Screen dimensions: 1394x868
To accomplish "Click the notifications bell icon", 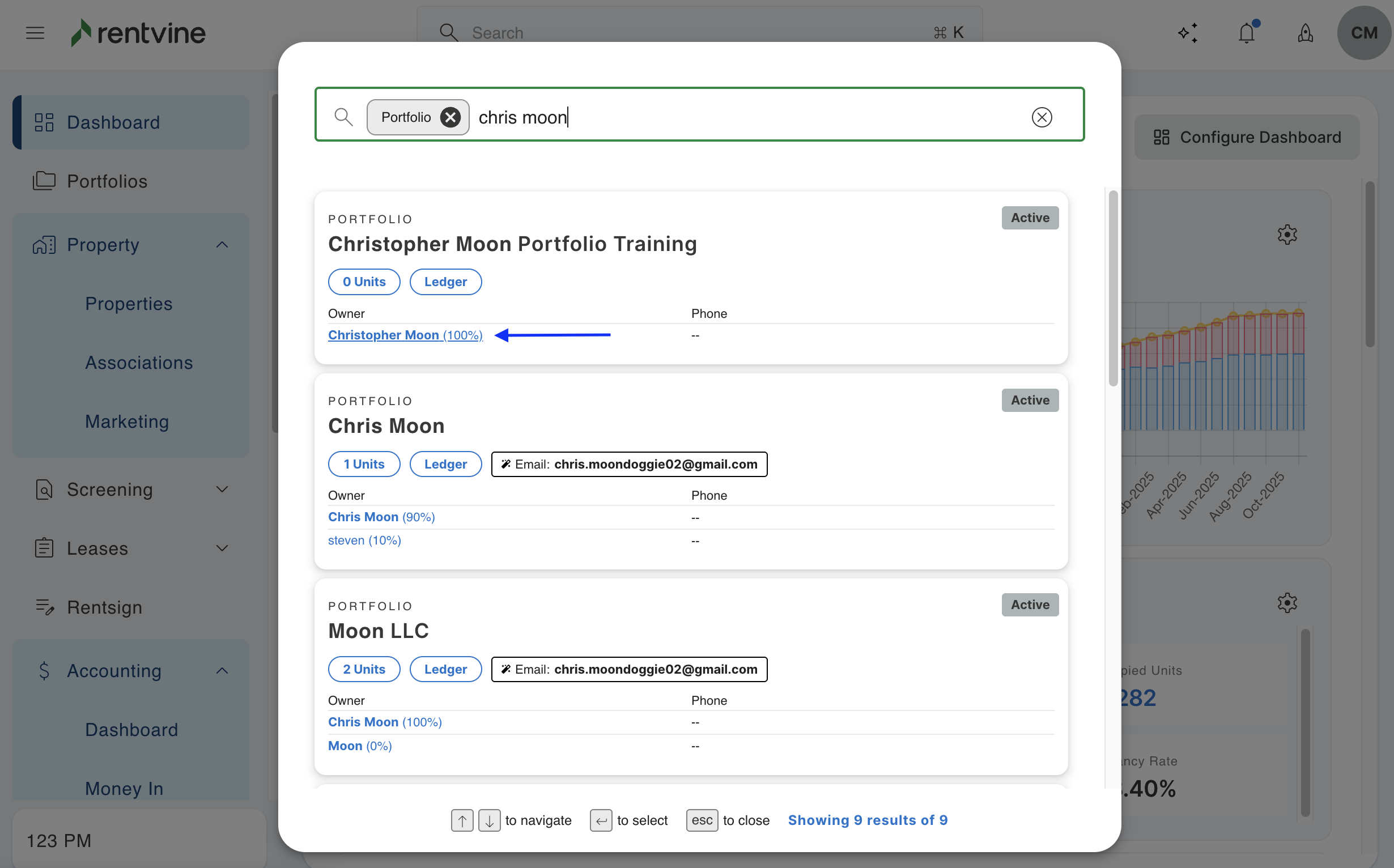I will pos(1246,33).
